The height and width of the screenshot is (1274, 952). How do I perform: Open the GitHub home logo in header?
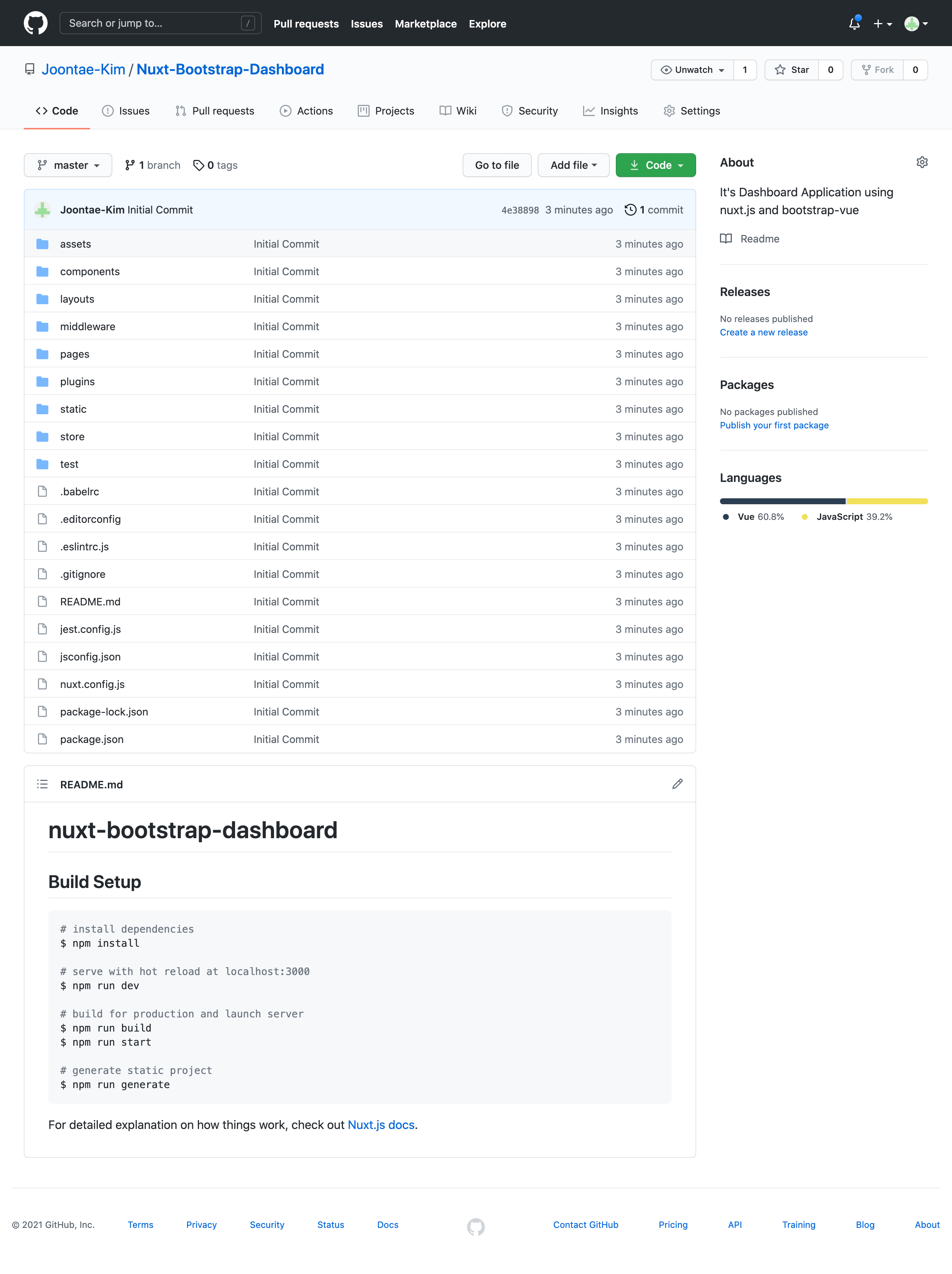pyautogui.click(x=36, y=24)
